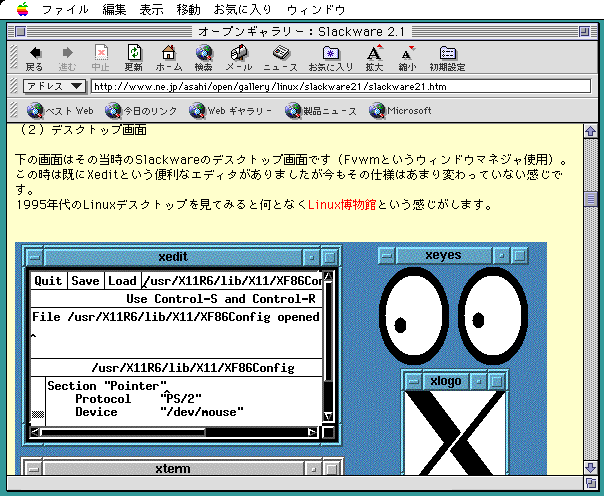Click xedit filename path field
The width and height of the screenshot is (604, 496).
(232, 280)
